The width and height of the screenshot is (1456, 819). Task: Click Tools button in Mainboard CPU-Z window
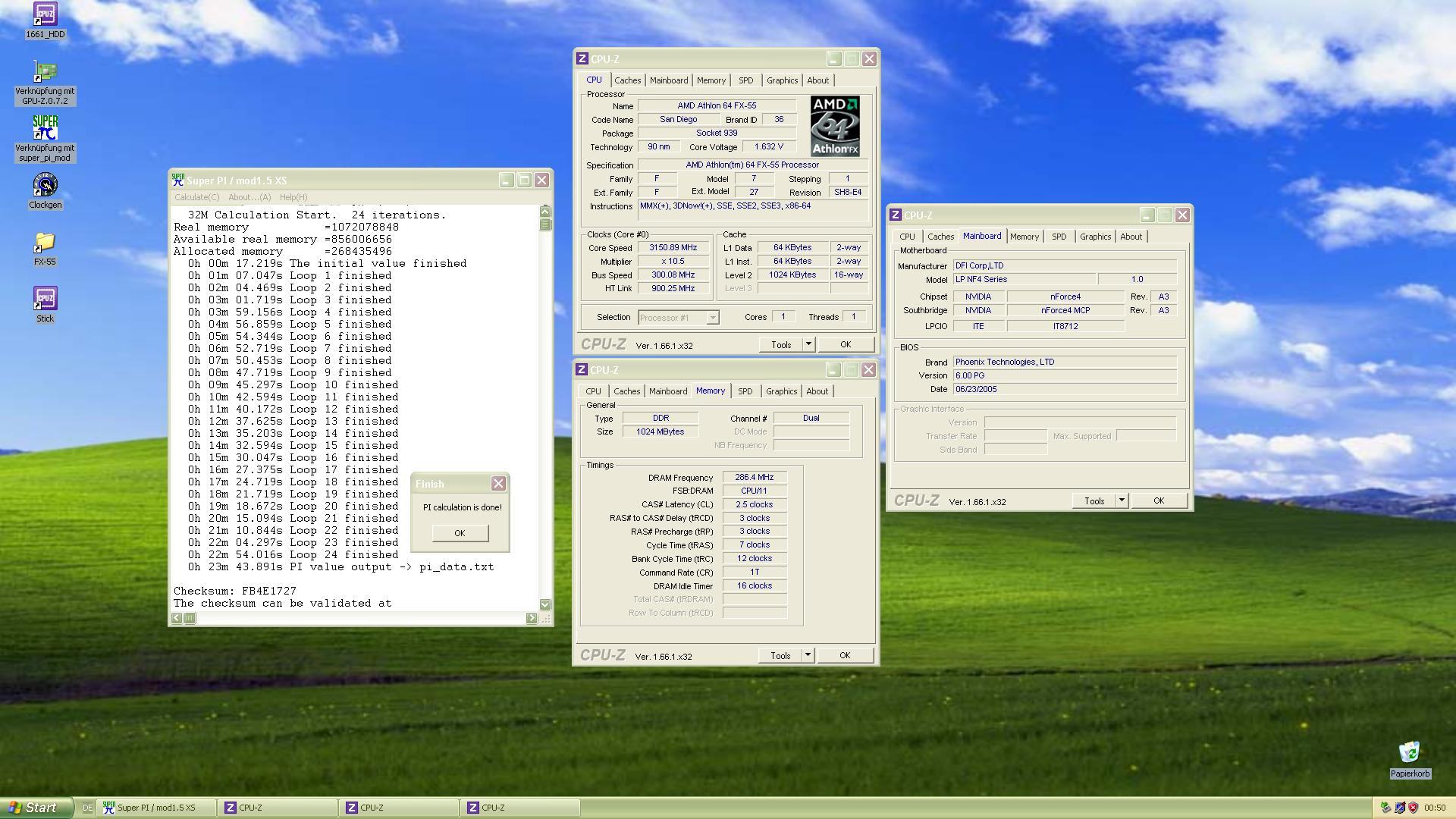1094,500
